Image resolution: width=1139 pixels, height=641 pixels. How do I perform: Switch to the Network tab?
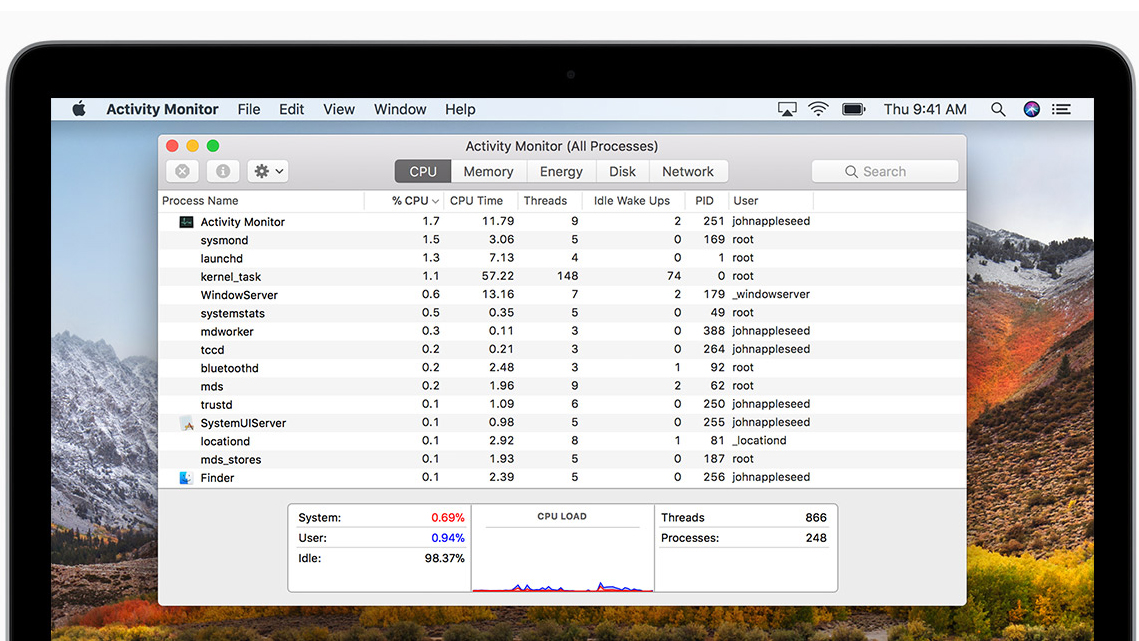[x=687, y=172]
